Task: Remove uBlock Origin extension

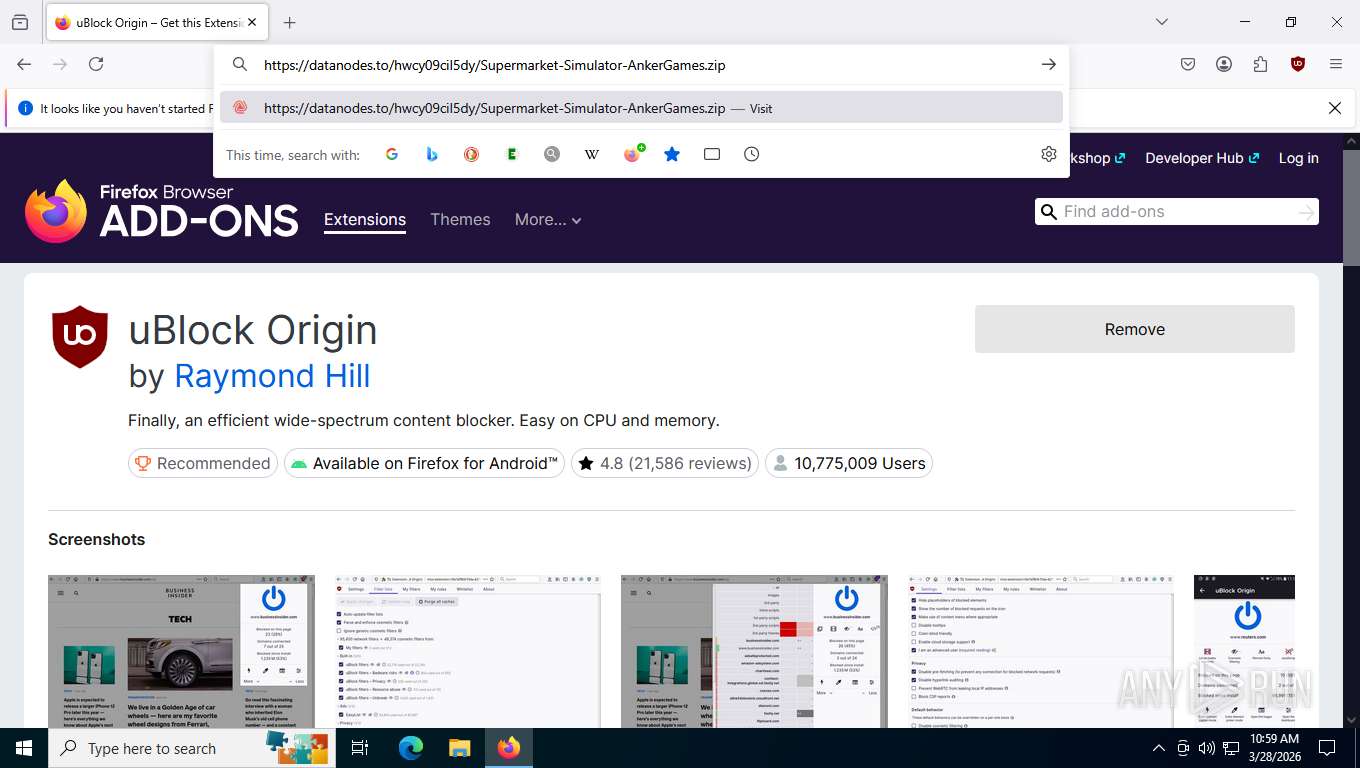Action: 1135,329
